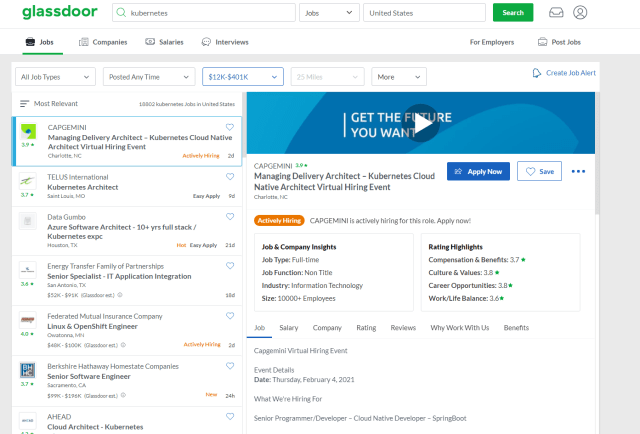
Task: Switch to the Companies navigation tab
Action: point(103,42)
